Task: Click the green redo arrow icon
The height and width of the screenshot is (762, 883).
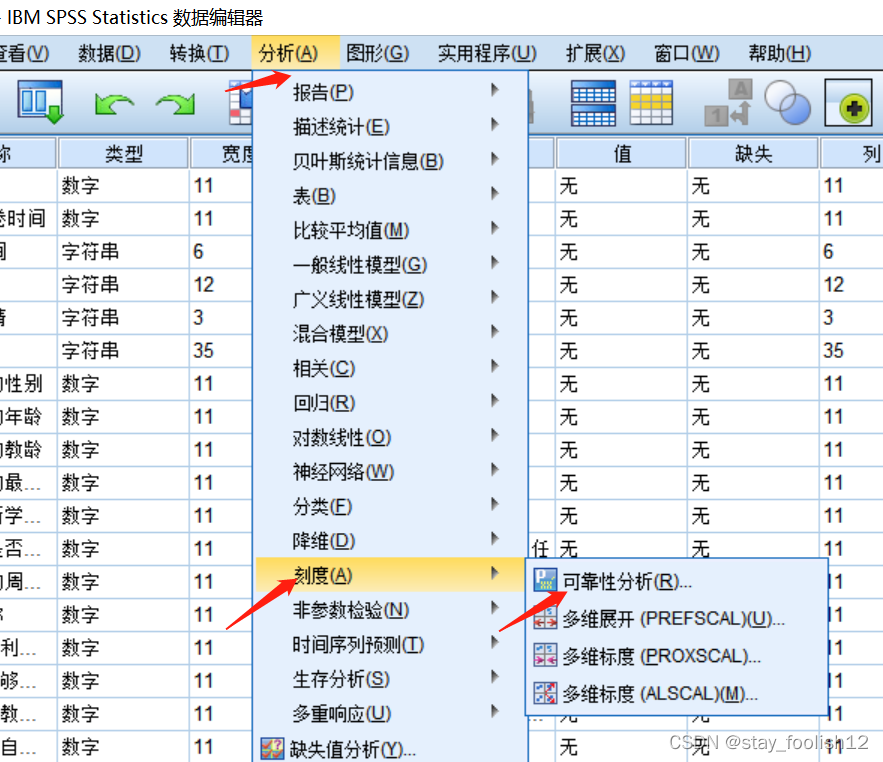Action: coord(176,104)
